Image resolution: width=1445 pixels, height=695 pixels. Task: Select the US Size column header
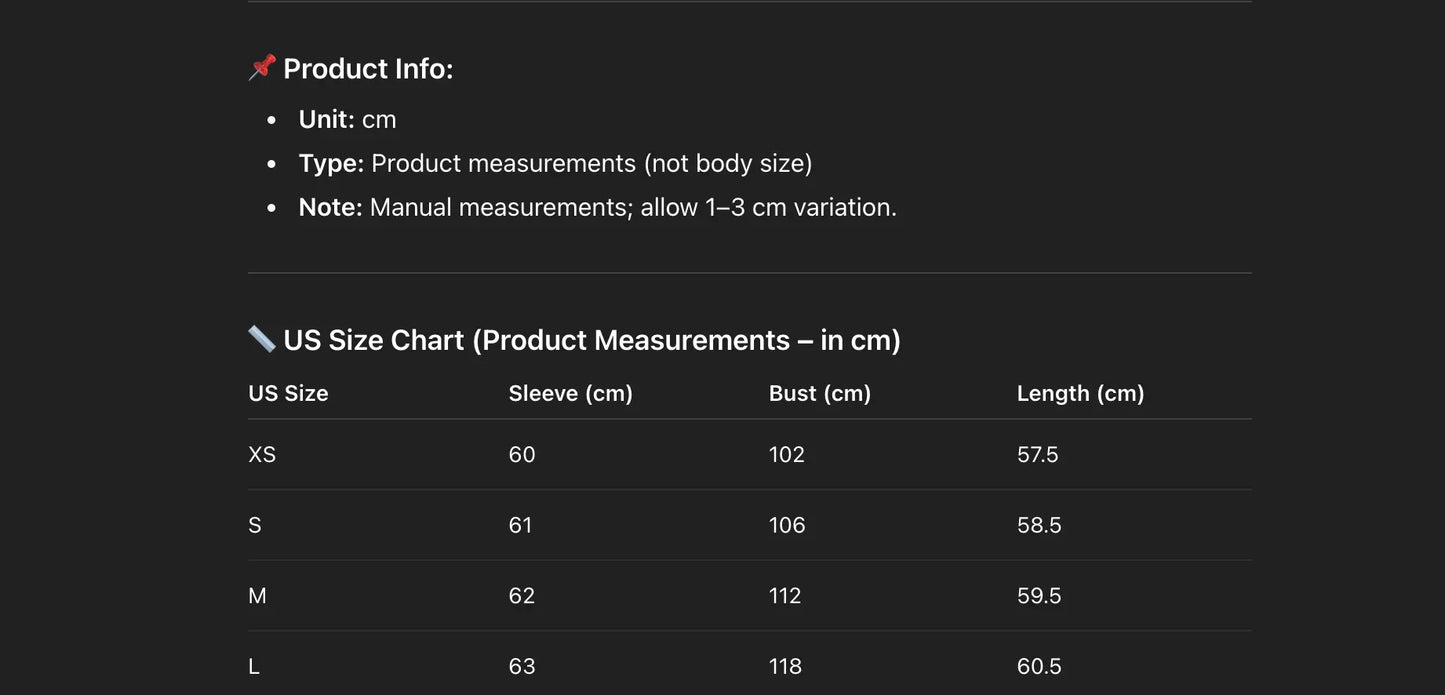coord(288,394)
